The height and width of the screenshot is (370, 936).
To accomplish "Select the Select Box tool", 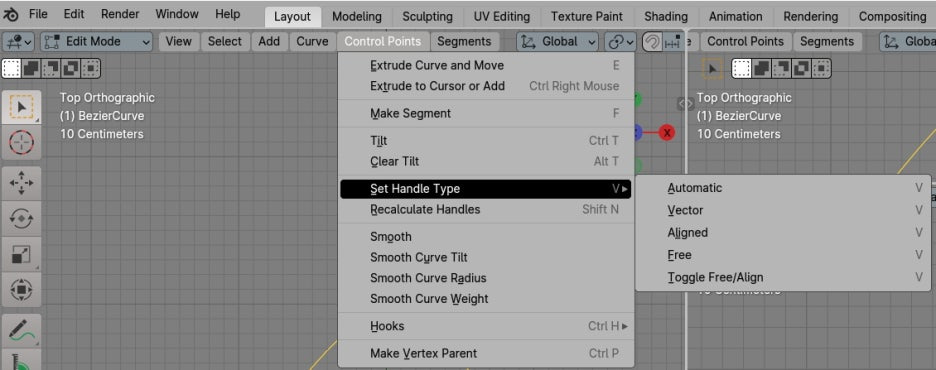I will pyautogui.click(x=21, y=107).
